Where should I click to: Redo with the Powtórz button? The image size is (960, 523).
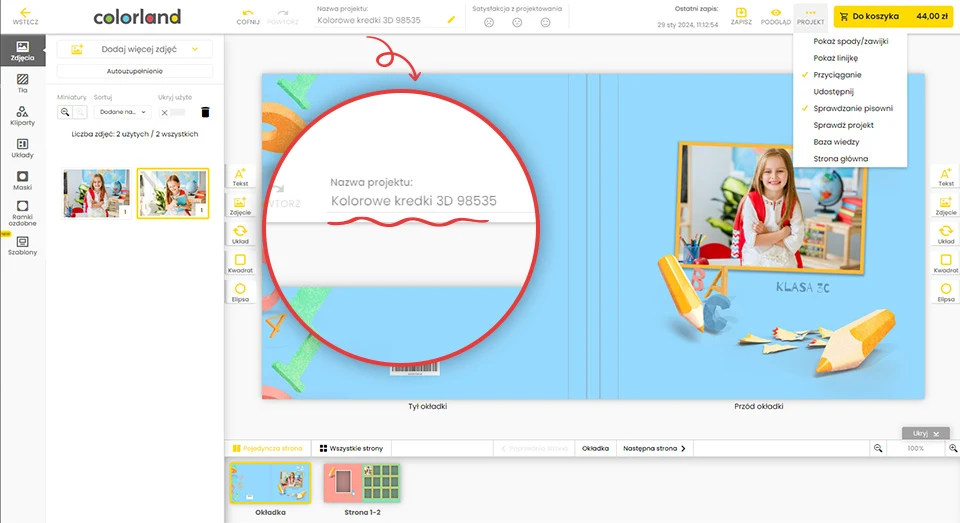click(283, 17)
